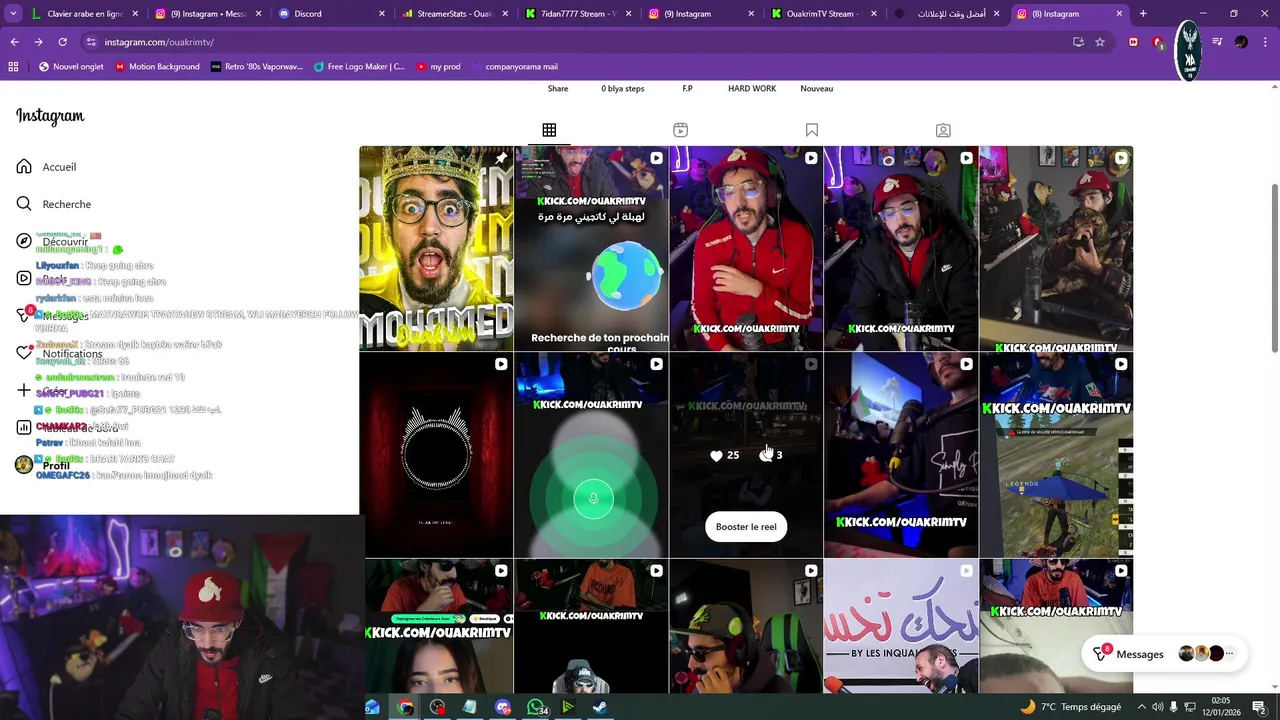
Task: Click the Reels icon in the sidebar
Action: pos(24,278)
